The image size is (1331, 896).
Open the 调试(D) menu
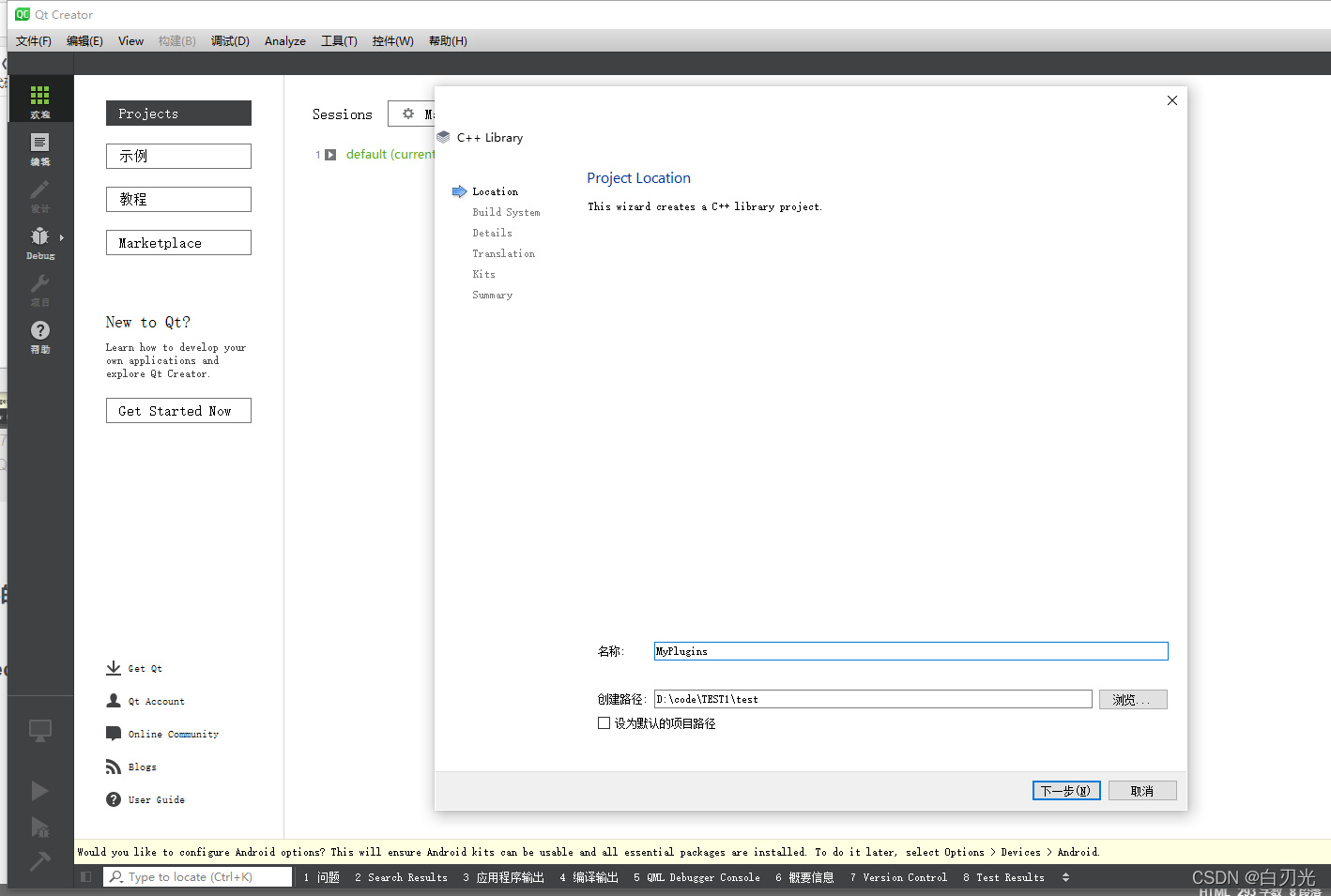[x=230, y=41]
